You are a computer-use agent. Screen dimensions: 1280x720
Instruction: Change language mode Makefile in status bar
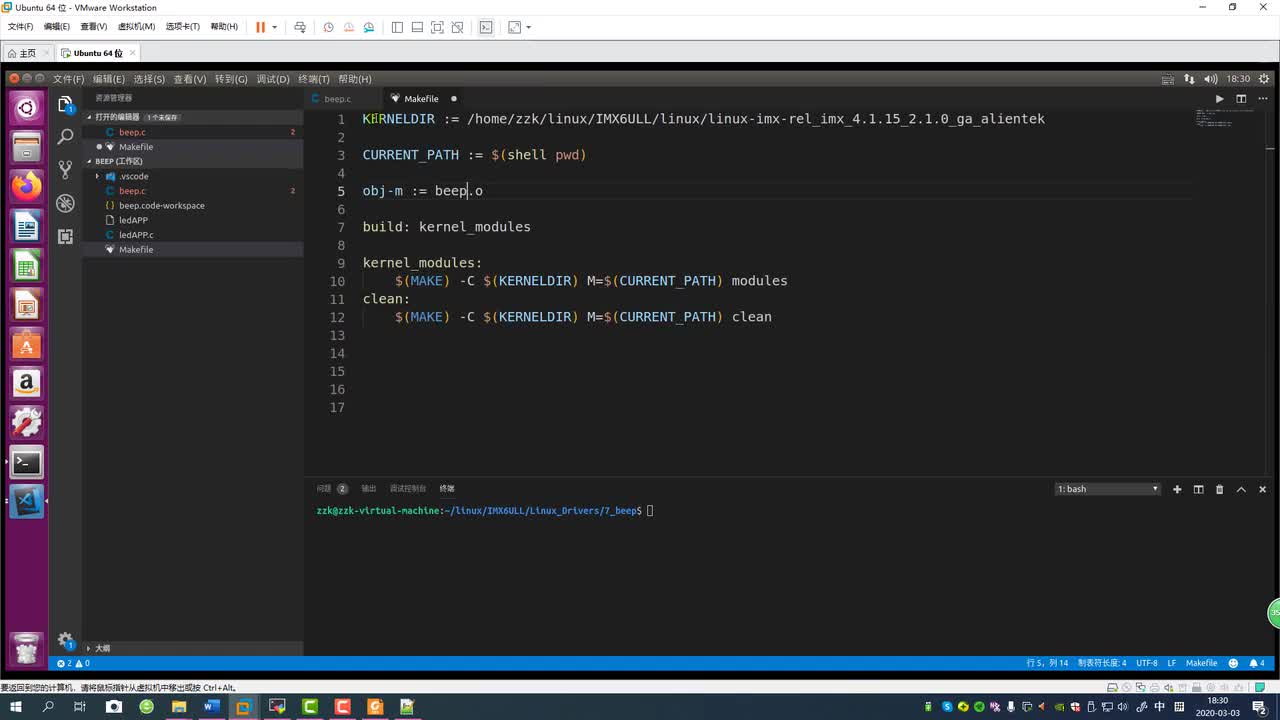pyautogui.click(x=1201, y=663)
